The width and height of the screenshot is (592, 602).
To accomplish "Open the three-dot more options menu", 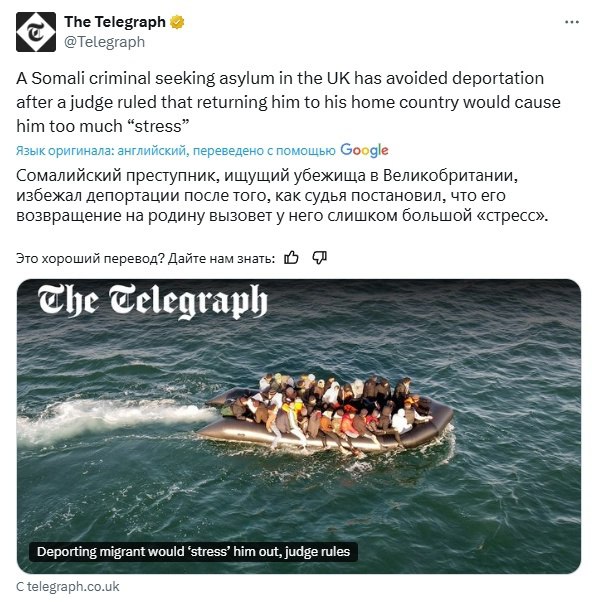I will click(x=572, y=22).
